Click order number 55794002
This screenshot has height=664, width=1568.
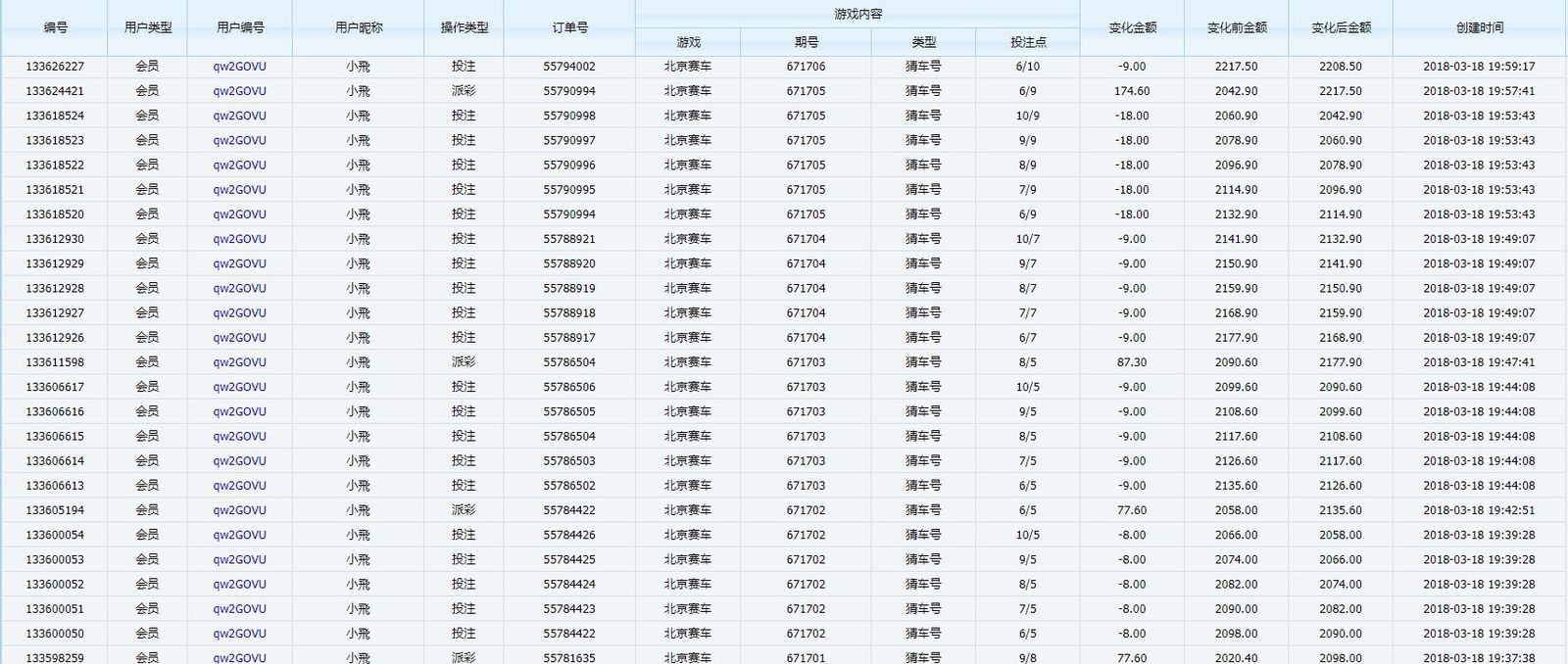coord(569,67)
